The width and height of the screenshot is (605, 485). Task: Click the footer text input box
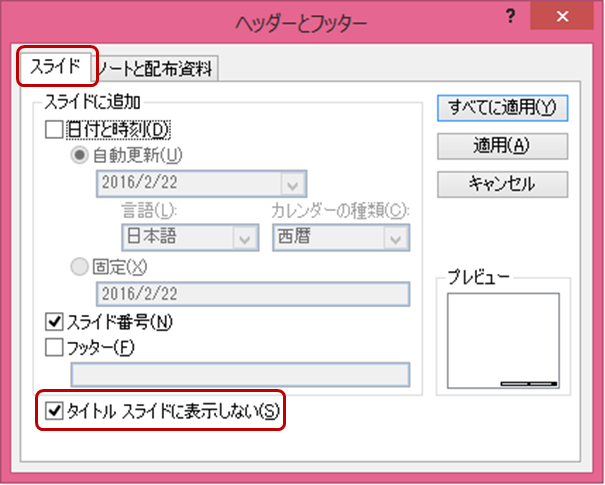coord(240,375)
